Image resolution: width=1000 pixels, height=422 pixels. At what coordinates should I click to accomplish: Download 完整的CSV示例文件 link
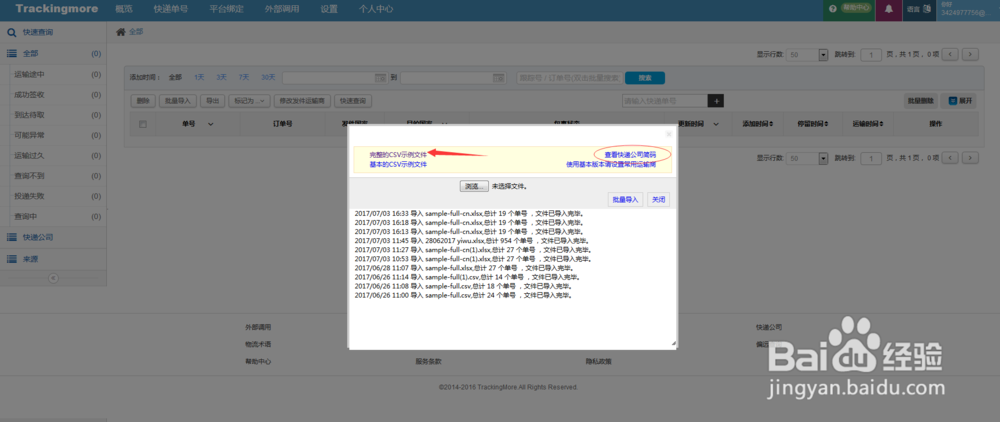point(398,154)
